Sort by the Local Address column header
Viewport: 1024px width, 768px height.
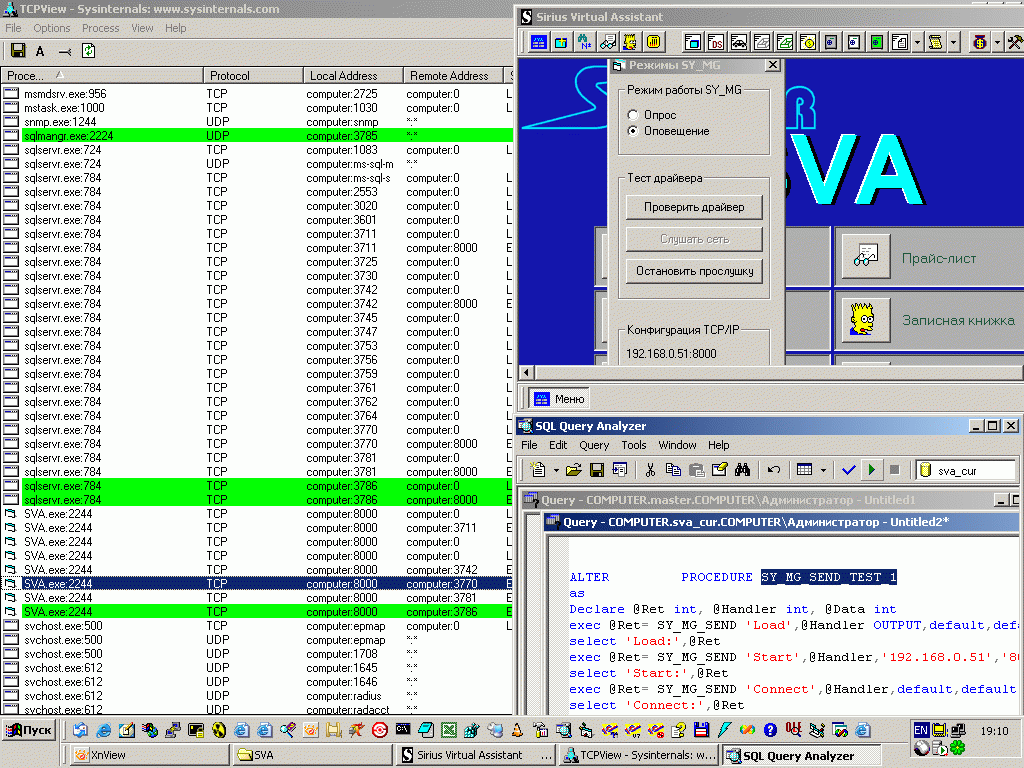(x=353, y=75)
